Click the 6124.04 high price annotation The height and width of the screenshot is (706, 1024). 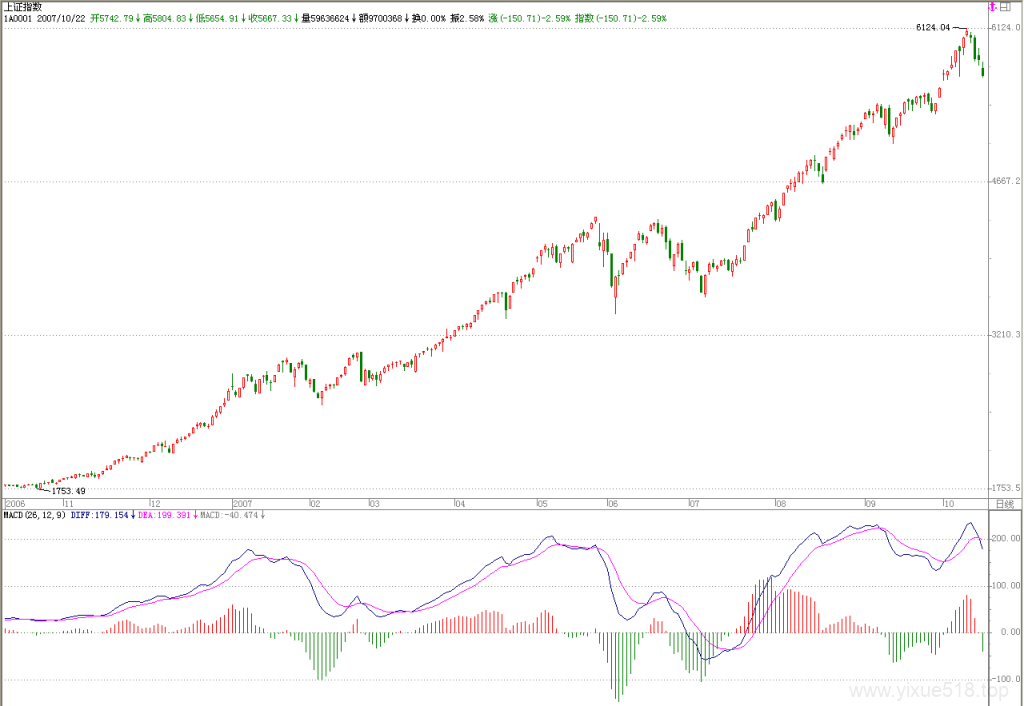click(933, 27)
